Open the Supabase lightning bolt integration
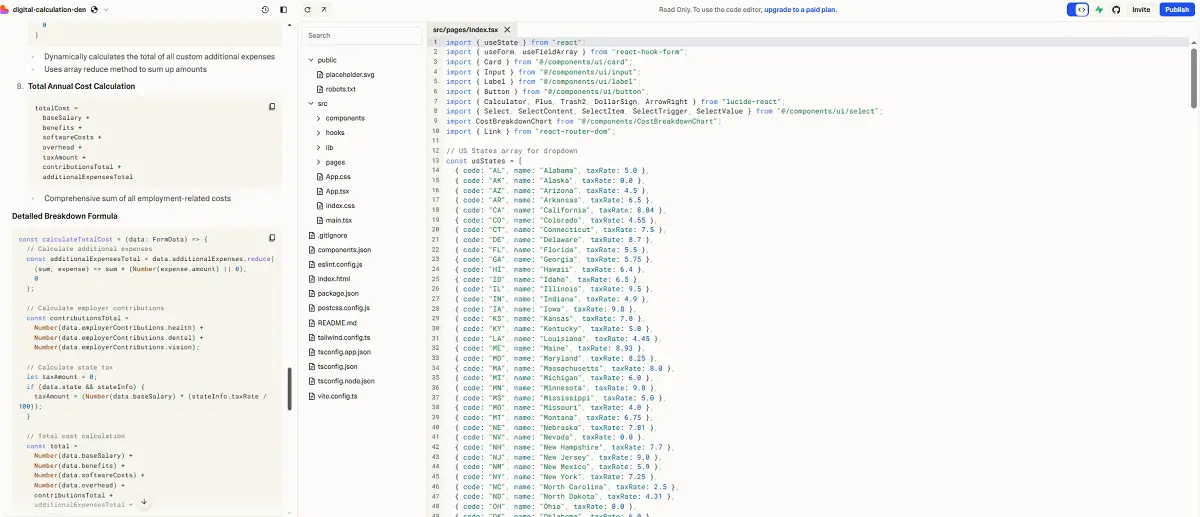The width and height of the screenshot is (1200, 517). (x=1100, y=9)
